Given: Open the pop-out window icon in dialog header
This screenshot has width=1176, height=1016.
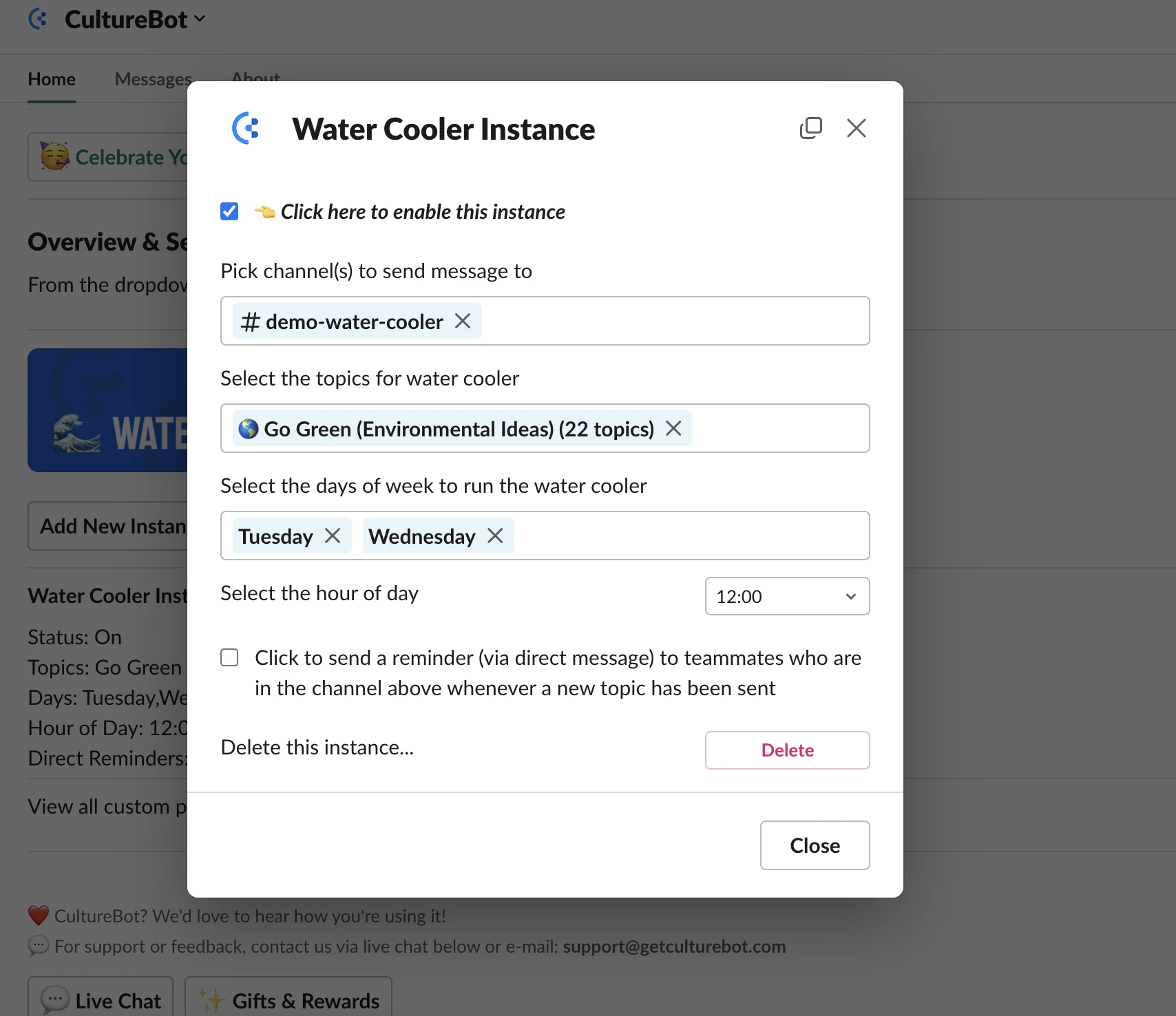Looking at the screenshot, I should 811,128.
